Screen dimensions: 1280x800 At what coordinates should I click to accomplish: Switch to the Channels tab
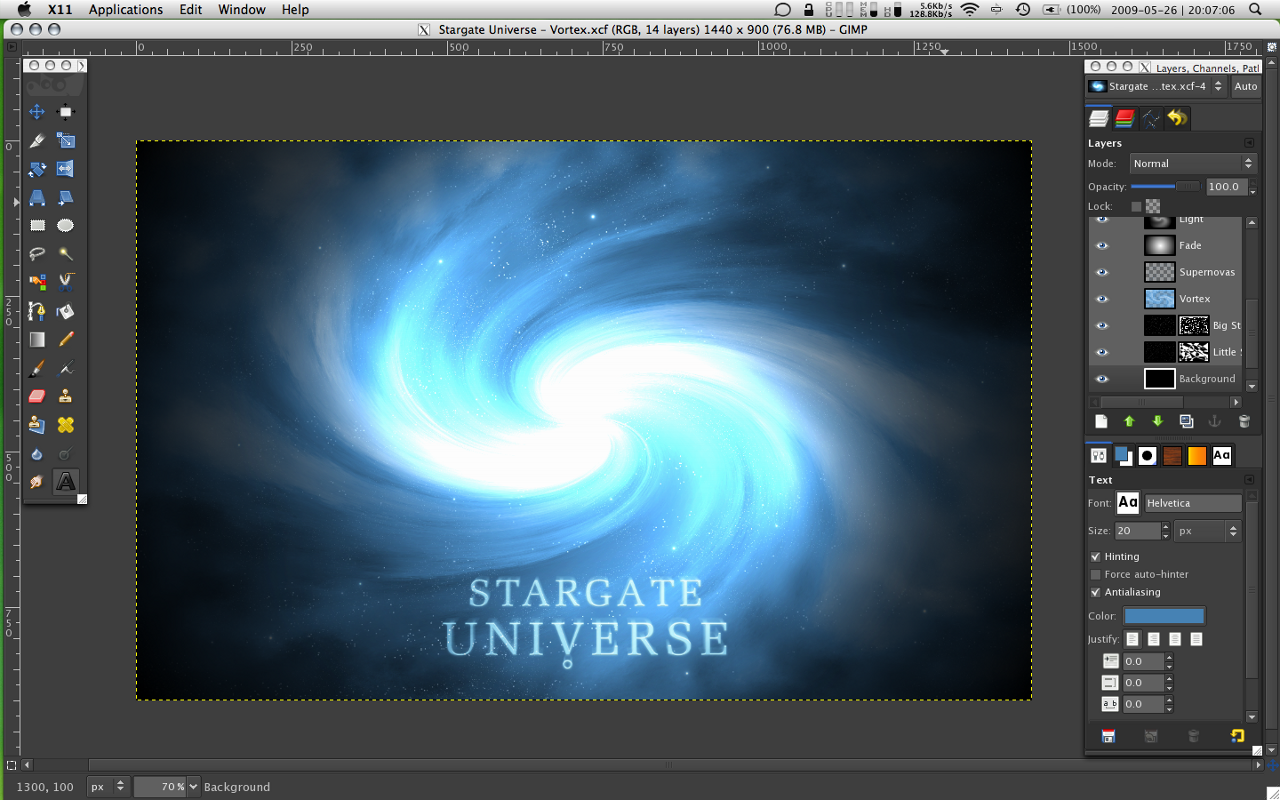click(1125, 119)
